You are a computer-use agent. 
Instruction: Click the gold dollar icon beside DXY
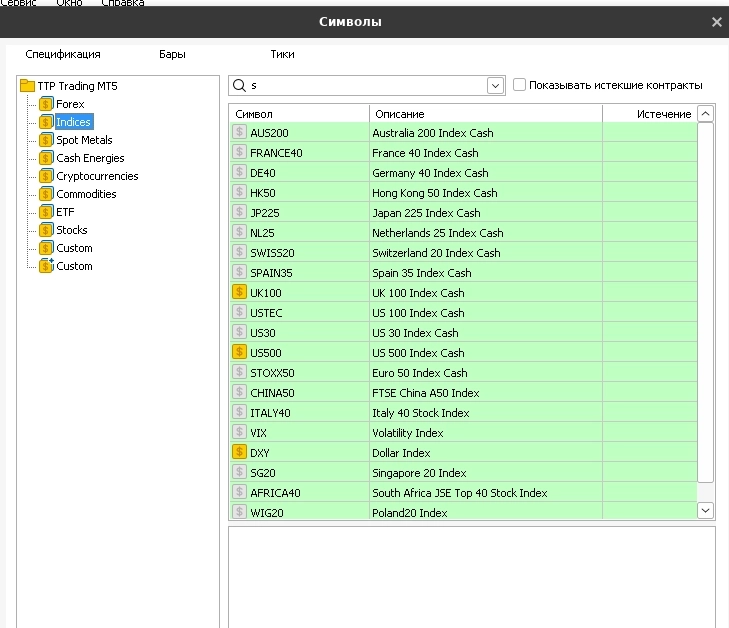point(239,452)
